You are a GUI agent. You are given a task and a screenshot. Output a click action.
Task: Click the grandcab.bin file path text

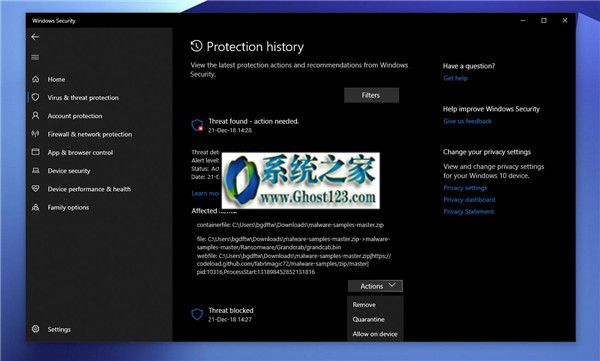(293, 243)
